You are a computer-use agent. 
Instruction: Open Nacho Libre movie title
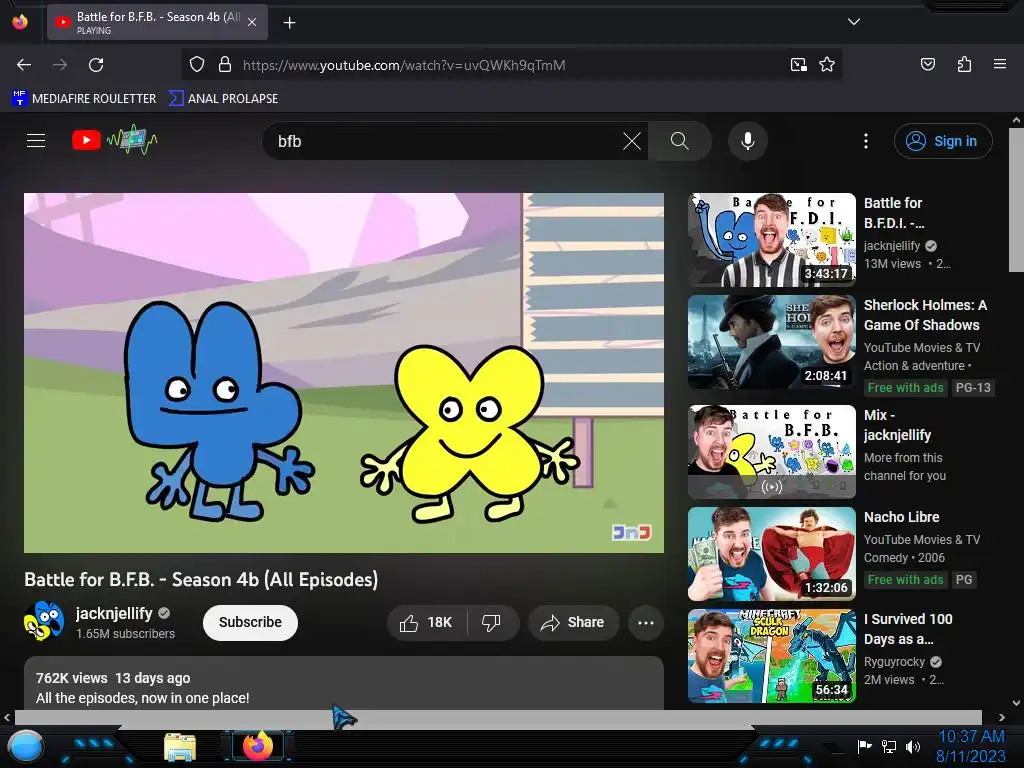pyautogui.click(x=901, y=517)
